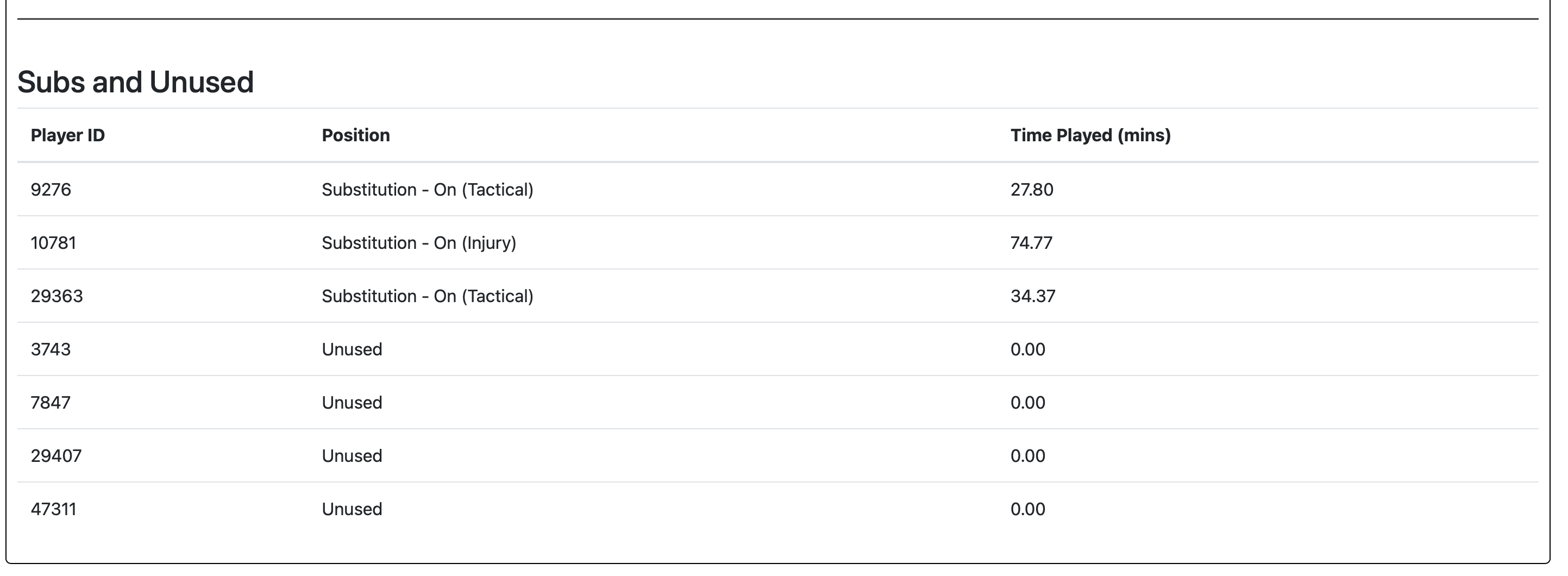
Task: Click the Position column header
Action: coord(355,135)
